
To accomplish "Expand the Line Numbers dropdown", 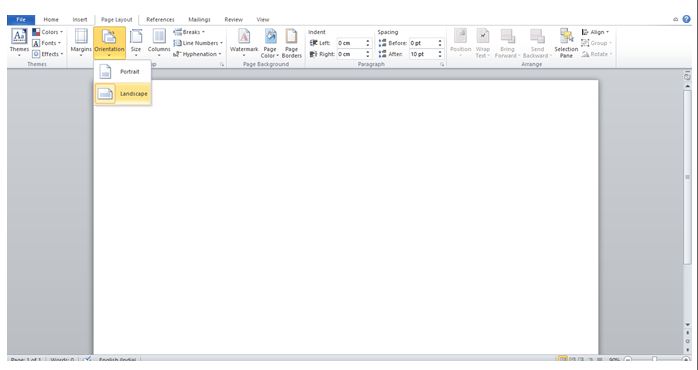I will [198, 43].
